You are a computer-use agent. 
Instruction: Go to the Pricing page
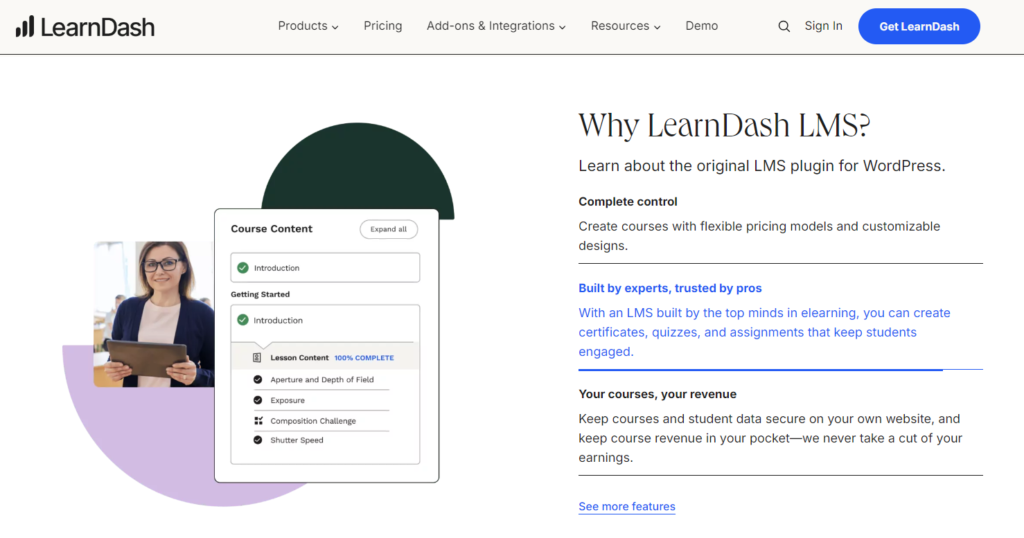(x=383, y=26)
